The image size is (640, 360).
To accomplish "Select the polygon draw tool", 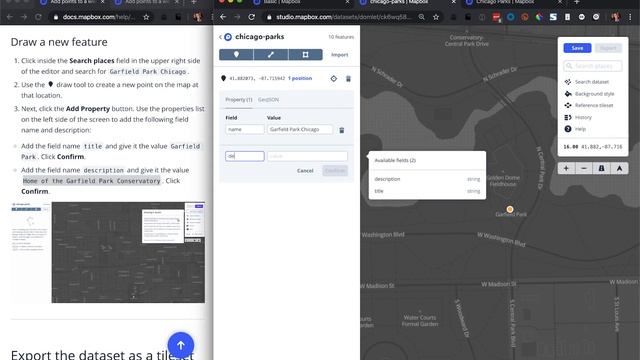I will pyautogui.click(x=305, y=55).
